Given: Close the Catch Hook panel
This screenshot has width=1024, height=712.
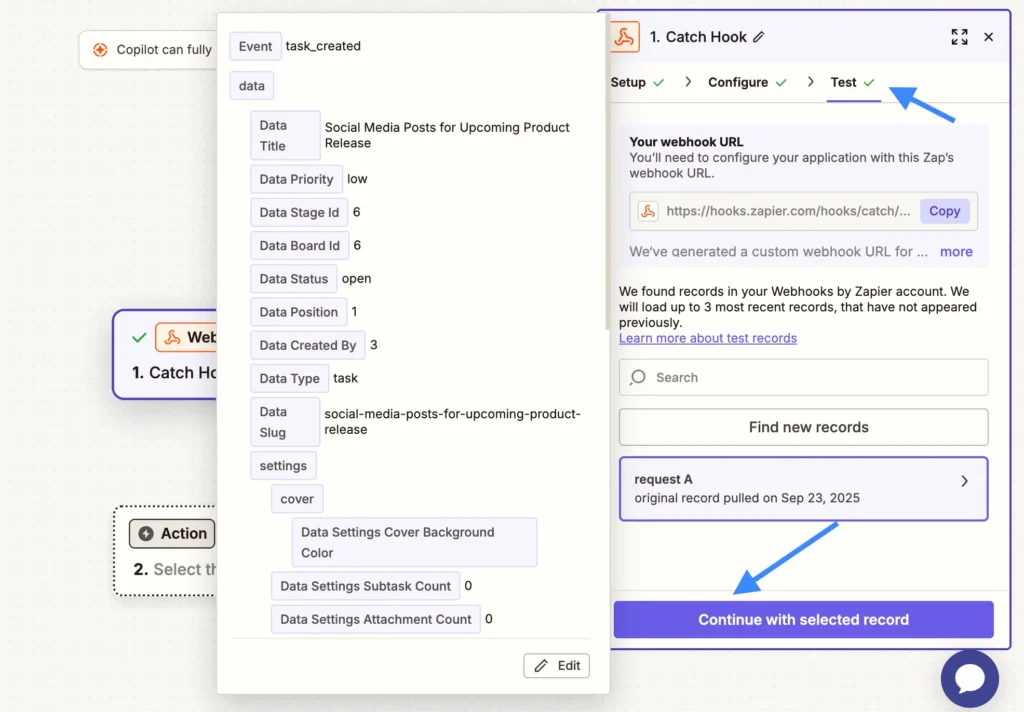Looking at the screenshot, I should 988,37.
